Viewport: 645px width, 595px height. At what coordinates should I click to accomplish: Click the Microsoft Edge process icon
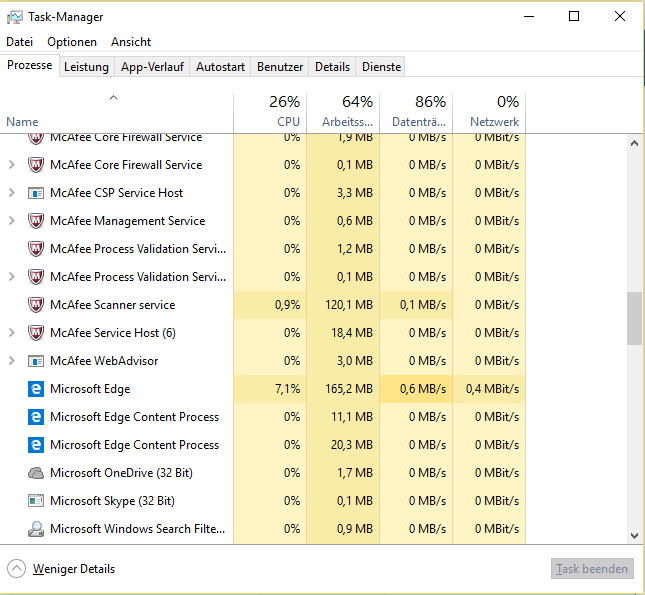pos(36,389)
